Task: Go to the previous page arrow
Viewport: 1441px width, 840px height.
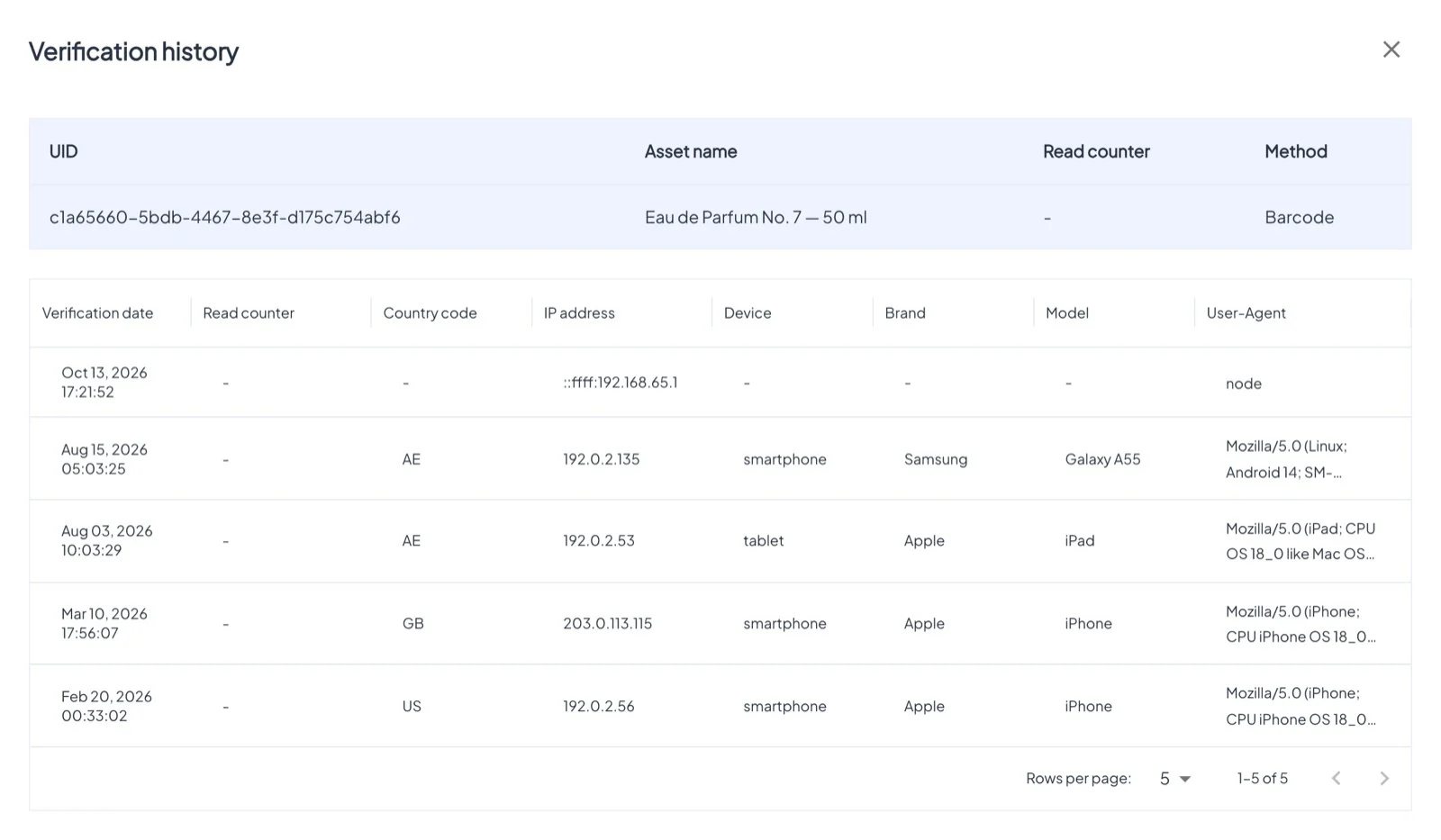Action: point(1337,779)
